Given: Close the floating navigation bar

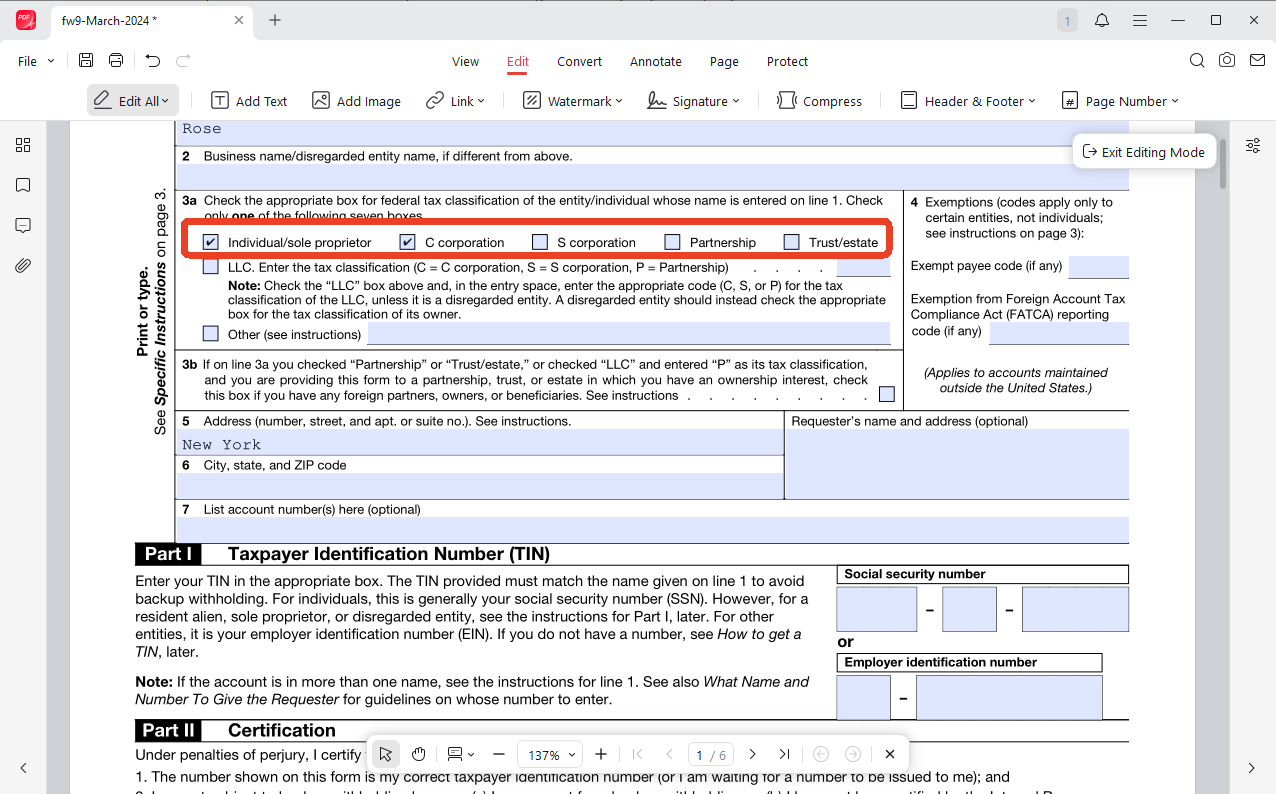Looking at the screenshot, I should click(x=890, y=754).
